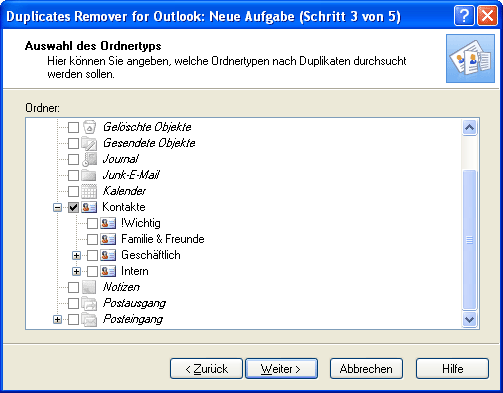The height and width of the screenshot is (393, 503).
Task: Check the Gesendete Objekte checkbox
Action: (x=73, y=143)
